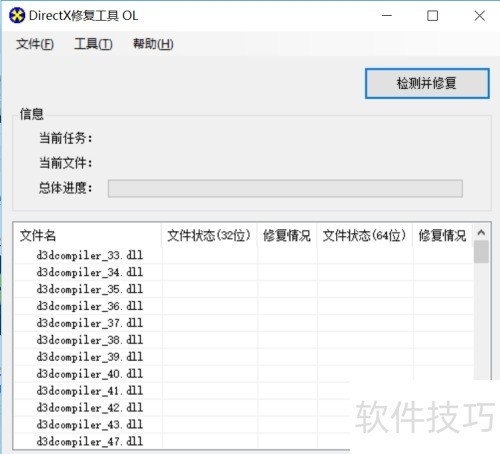Start scan with 检测并修复 button

coord(427,83)
